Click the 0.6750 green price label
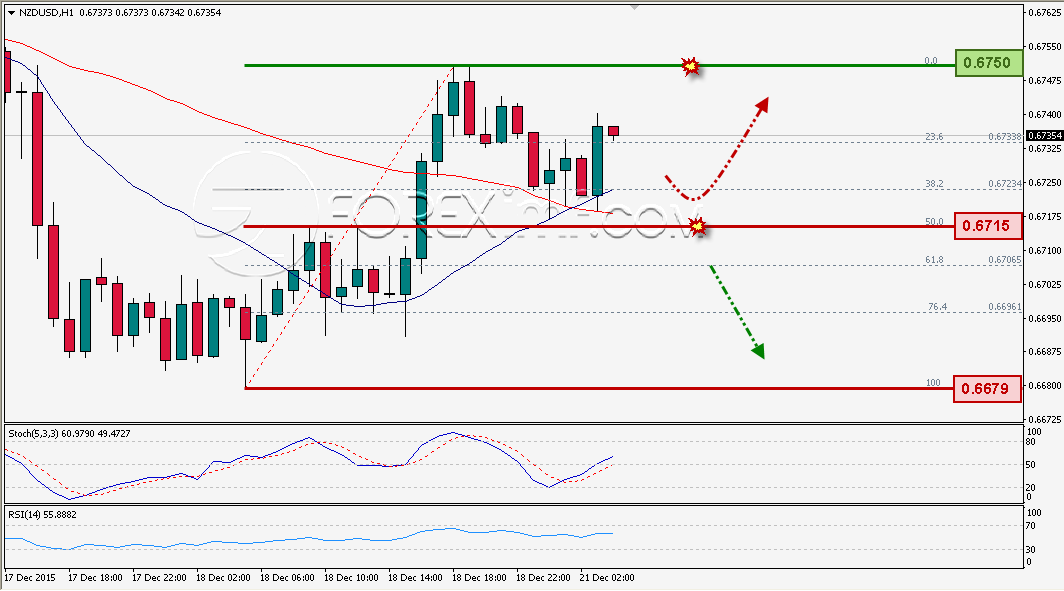This screenshot has height=591, width=1064. (x=988, y=62)
